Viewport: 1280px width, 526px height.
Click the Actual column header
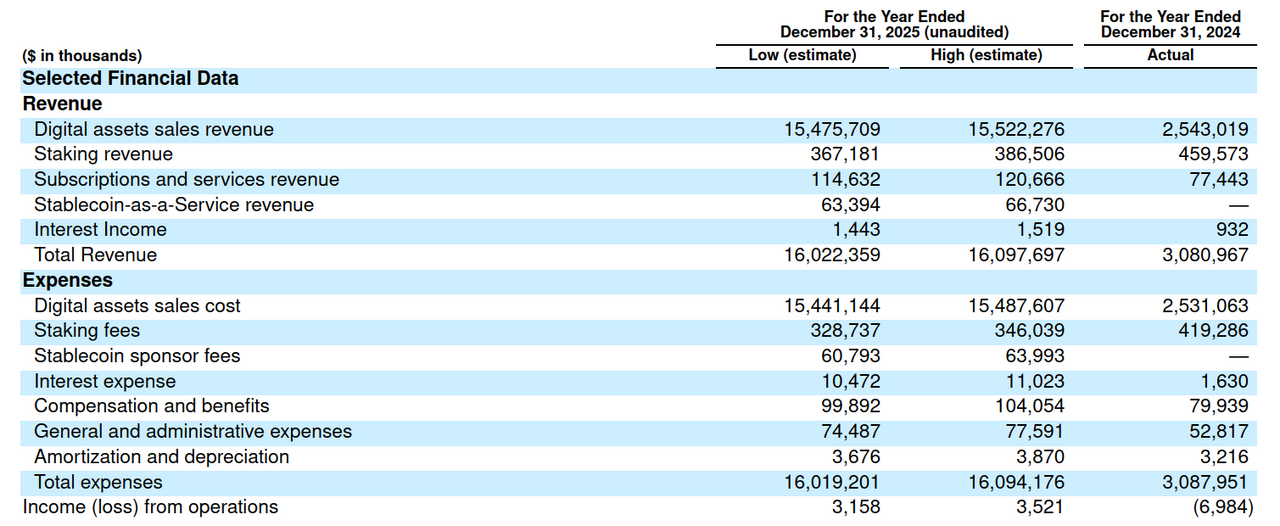coord(1170,55)
